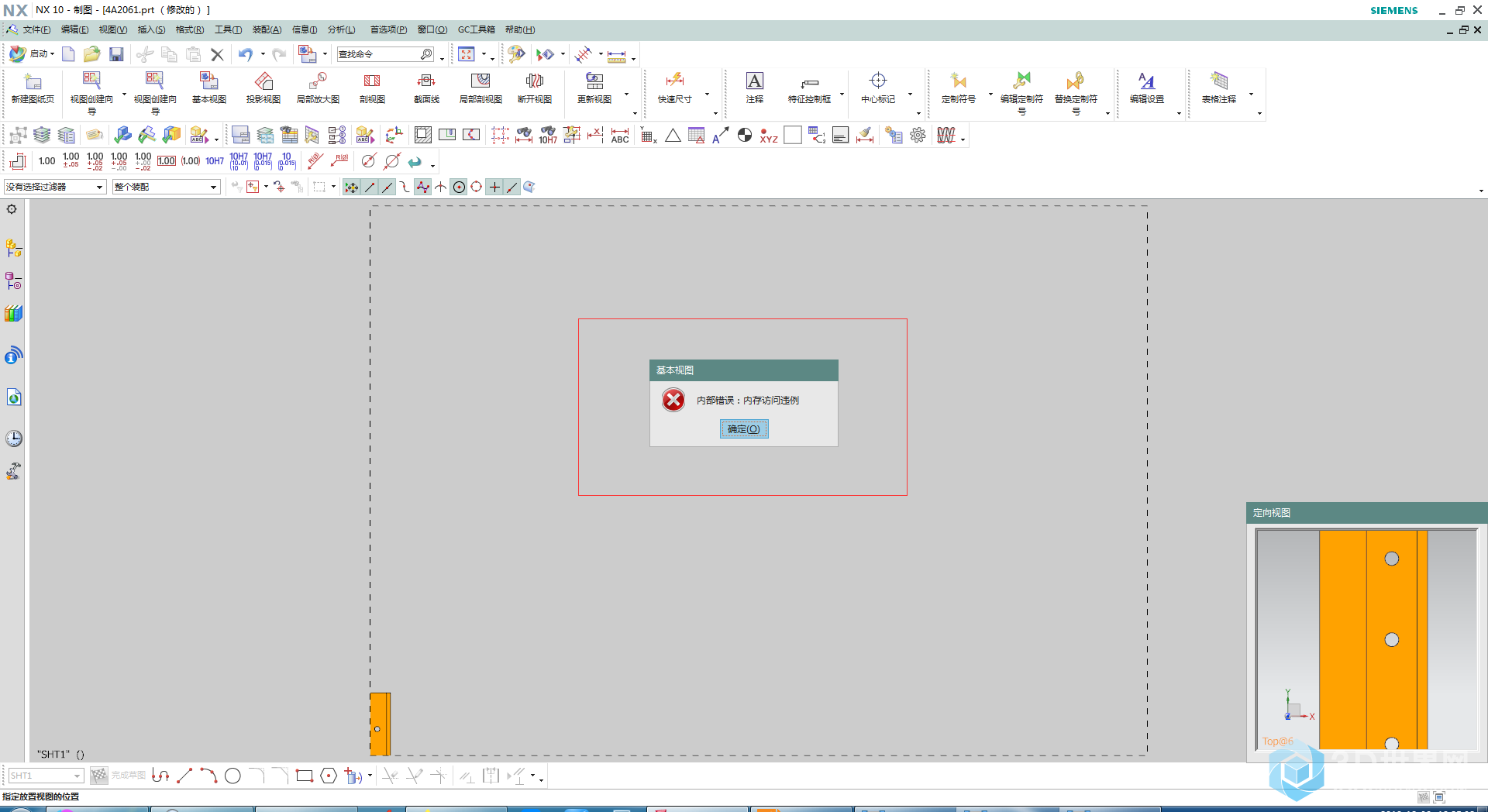
Task: Toggle enable snap point option
Action: [x=351, y=187]
